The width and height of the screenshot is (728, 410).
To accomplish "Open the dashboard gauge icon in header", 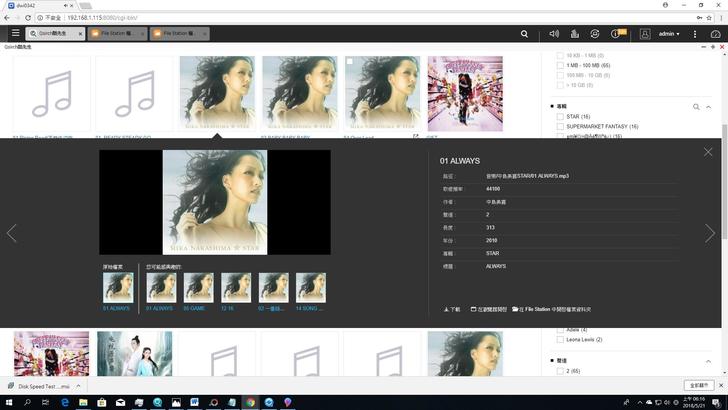I will [715, 34].
